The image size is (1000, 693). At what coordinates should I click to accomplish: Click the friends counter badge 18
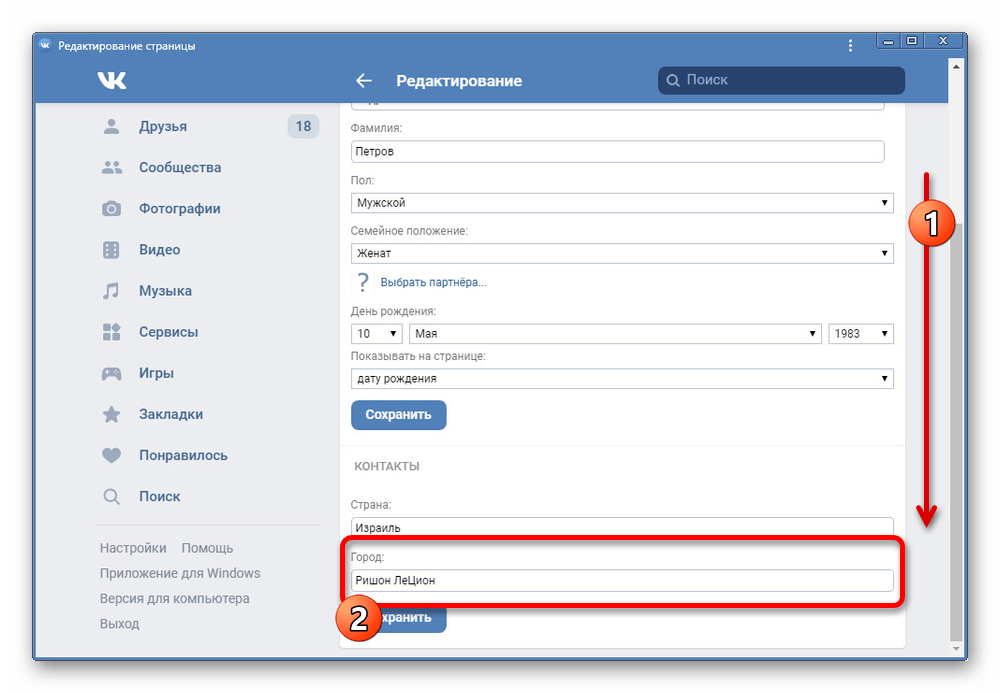click(304, 126)
